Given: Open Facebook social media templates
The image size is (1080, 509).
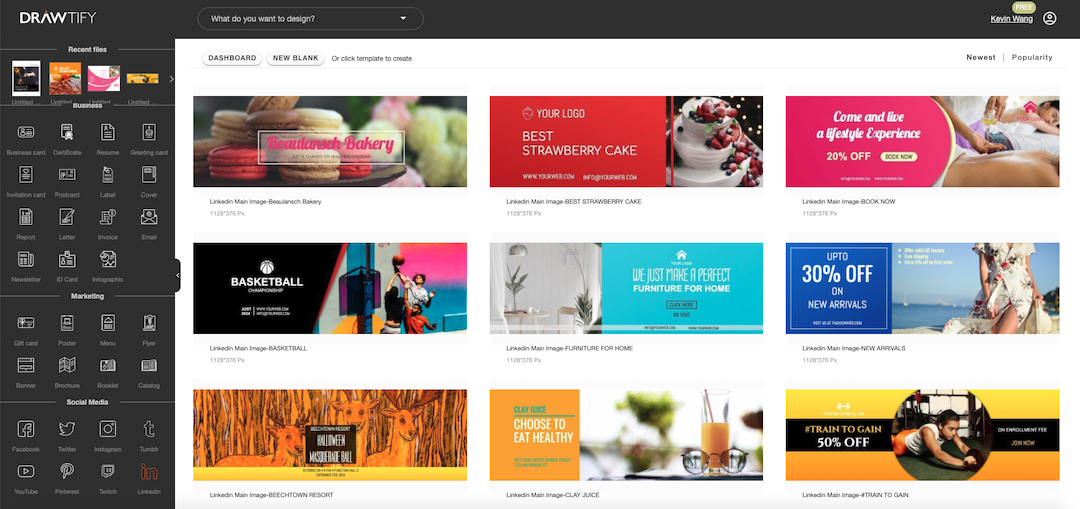Looking at the screenshot, I should pos(25,429).
